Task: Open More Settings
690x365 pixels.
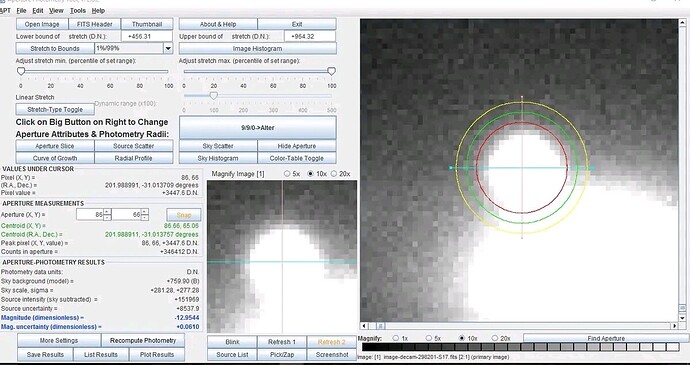Action: click(x=59, y=340)
